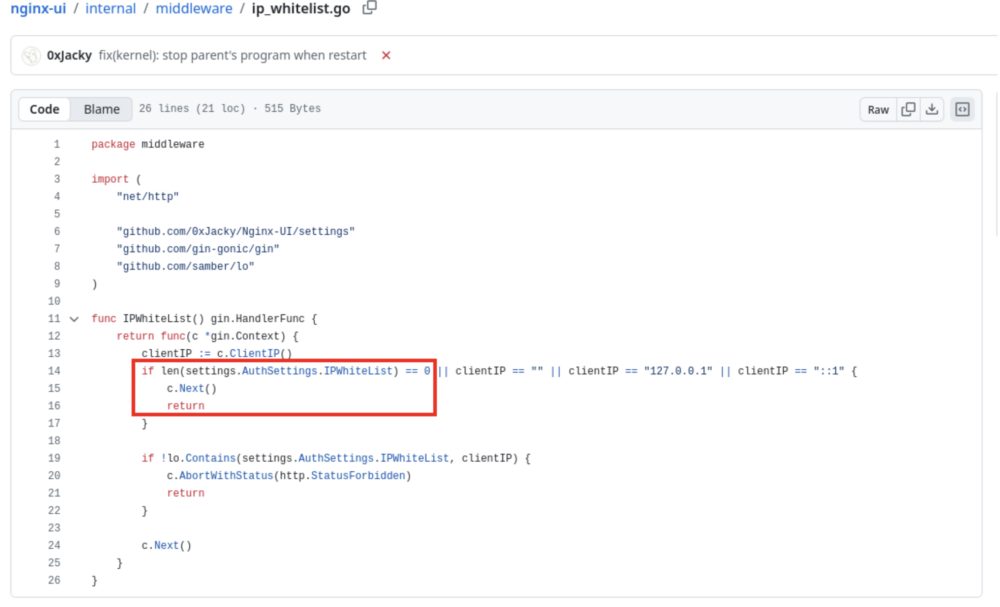Select line number 14 in the gutter
The width and height of the screenshot is (1000, 607).
(54, 371)
